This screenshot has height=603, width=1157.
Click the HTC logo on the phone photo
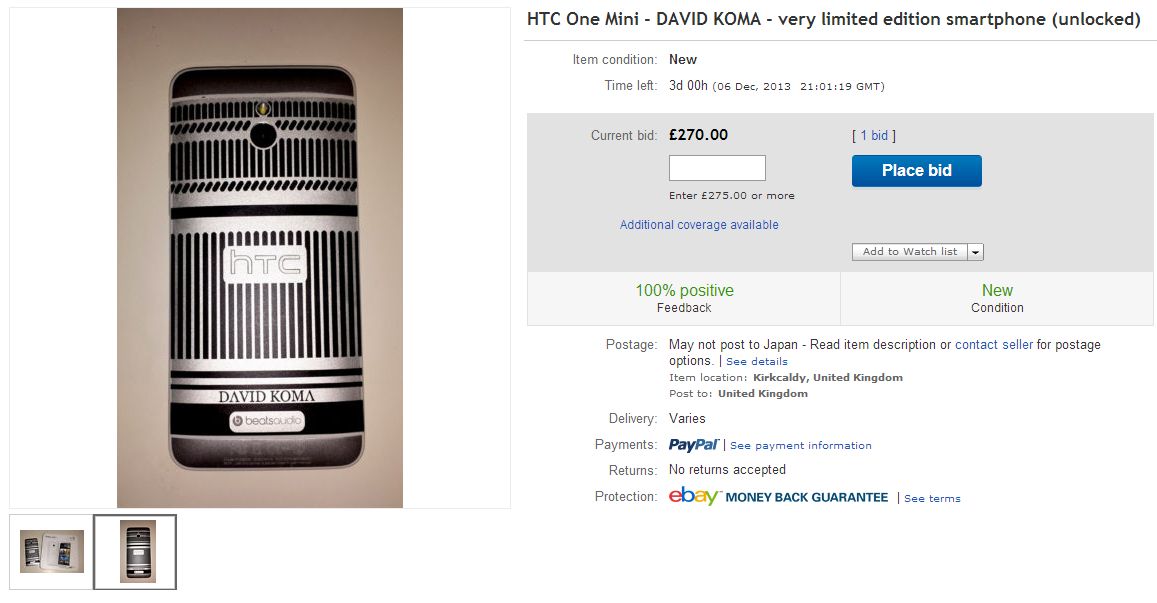click(x=265, y=264)
